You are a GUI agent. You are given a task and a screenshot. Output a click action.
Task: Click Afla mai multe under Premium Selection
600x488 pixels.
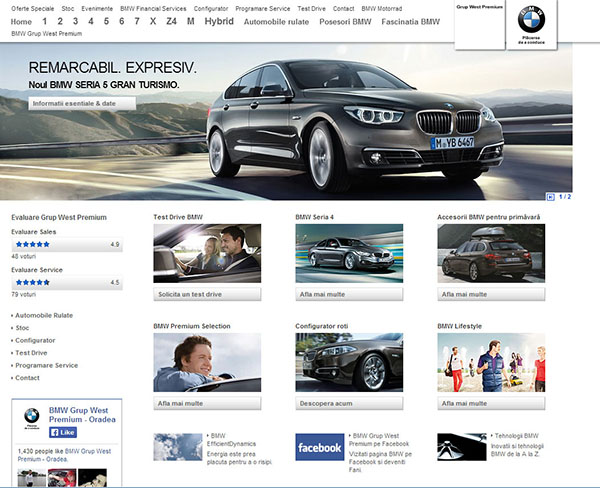(x=207, y=403)
